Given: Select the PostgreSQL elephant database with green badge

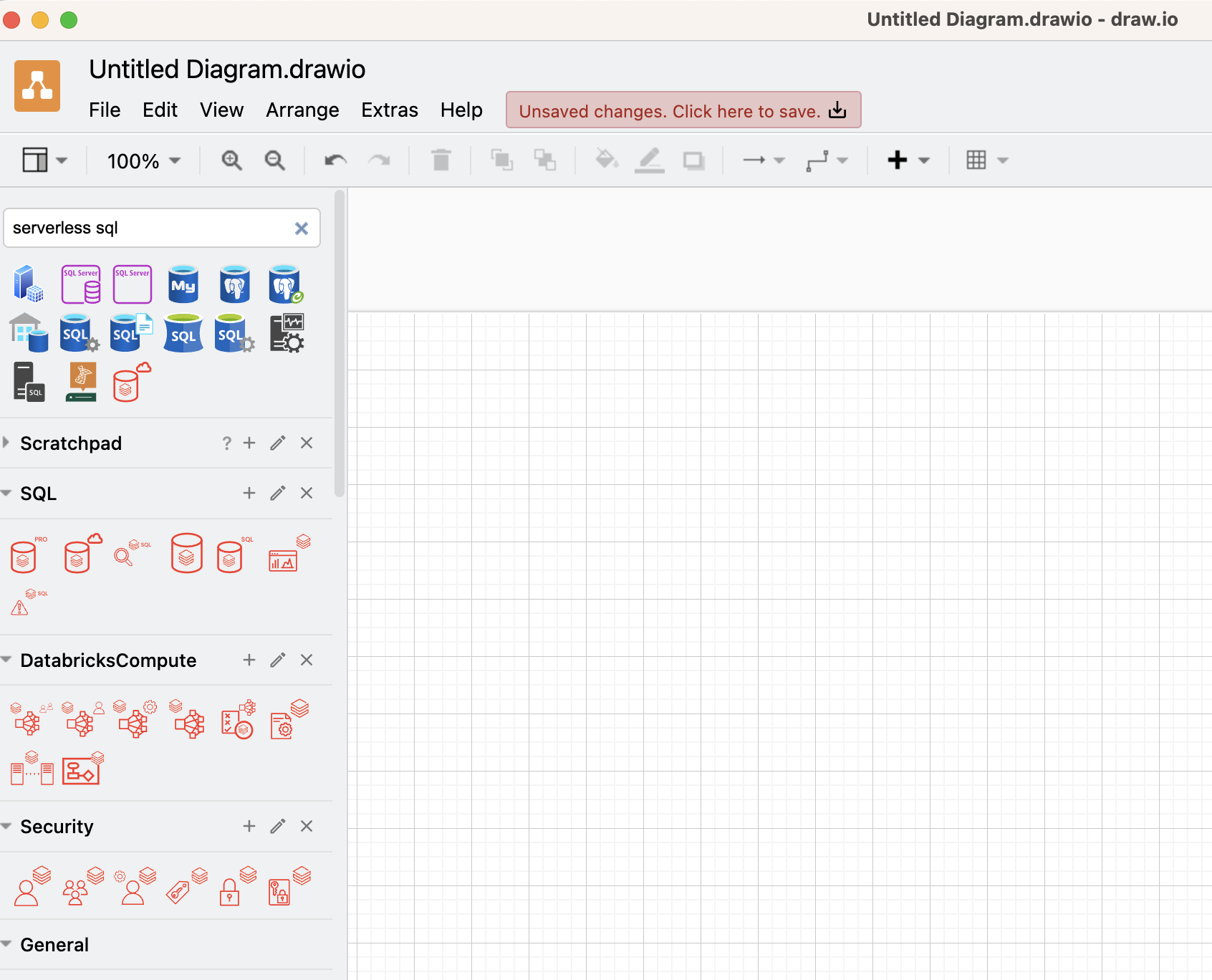Looking at the screenshot, I should click(286, 284).
